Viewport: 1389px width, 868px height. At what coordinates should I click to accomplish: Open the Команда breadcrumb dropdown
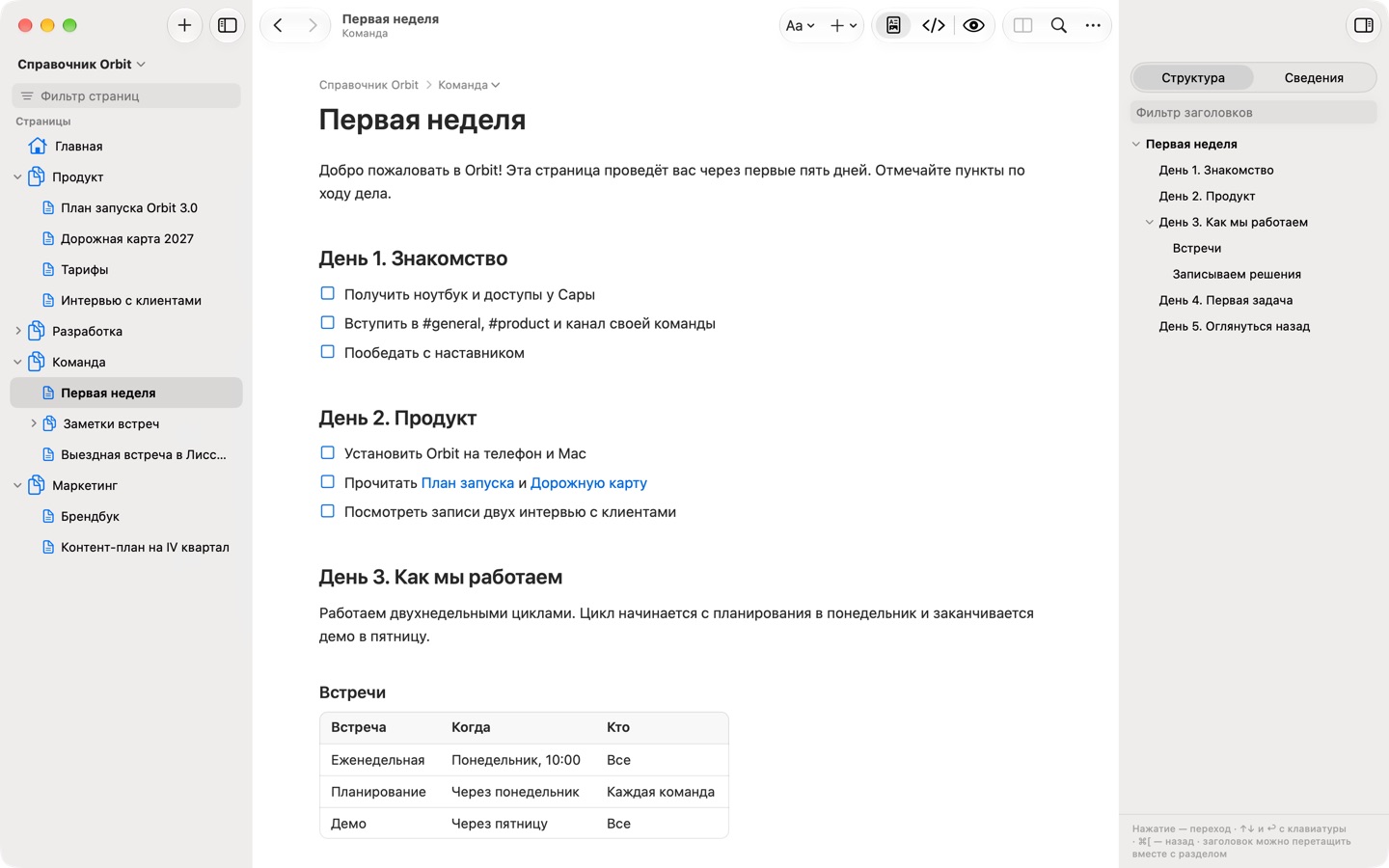pyautogui.click(x=469, y=85)
